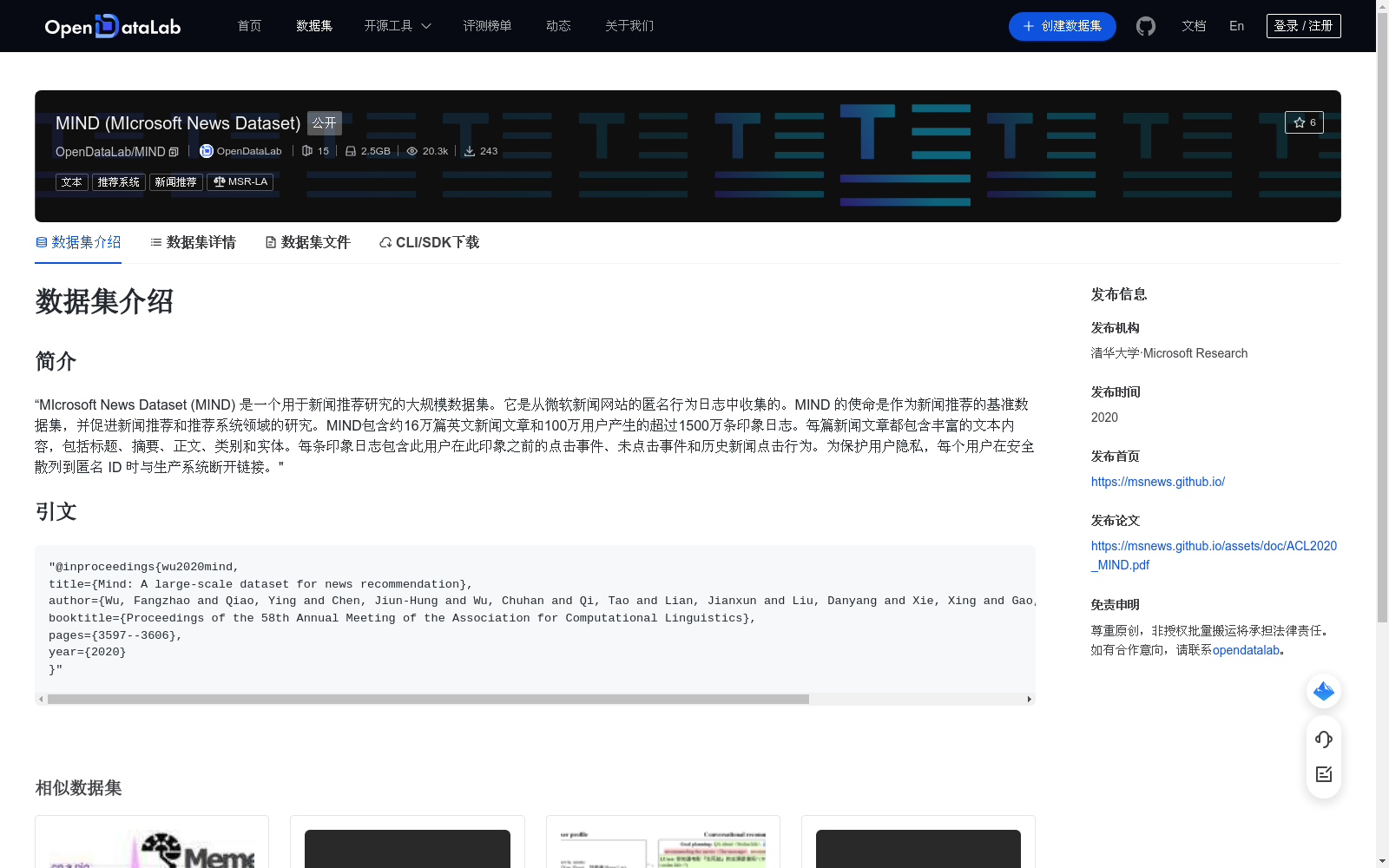Star the MIND dataset
Screen dimensions: 1389x868
point(1304,122)
